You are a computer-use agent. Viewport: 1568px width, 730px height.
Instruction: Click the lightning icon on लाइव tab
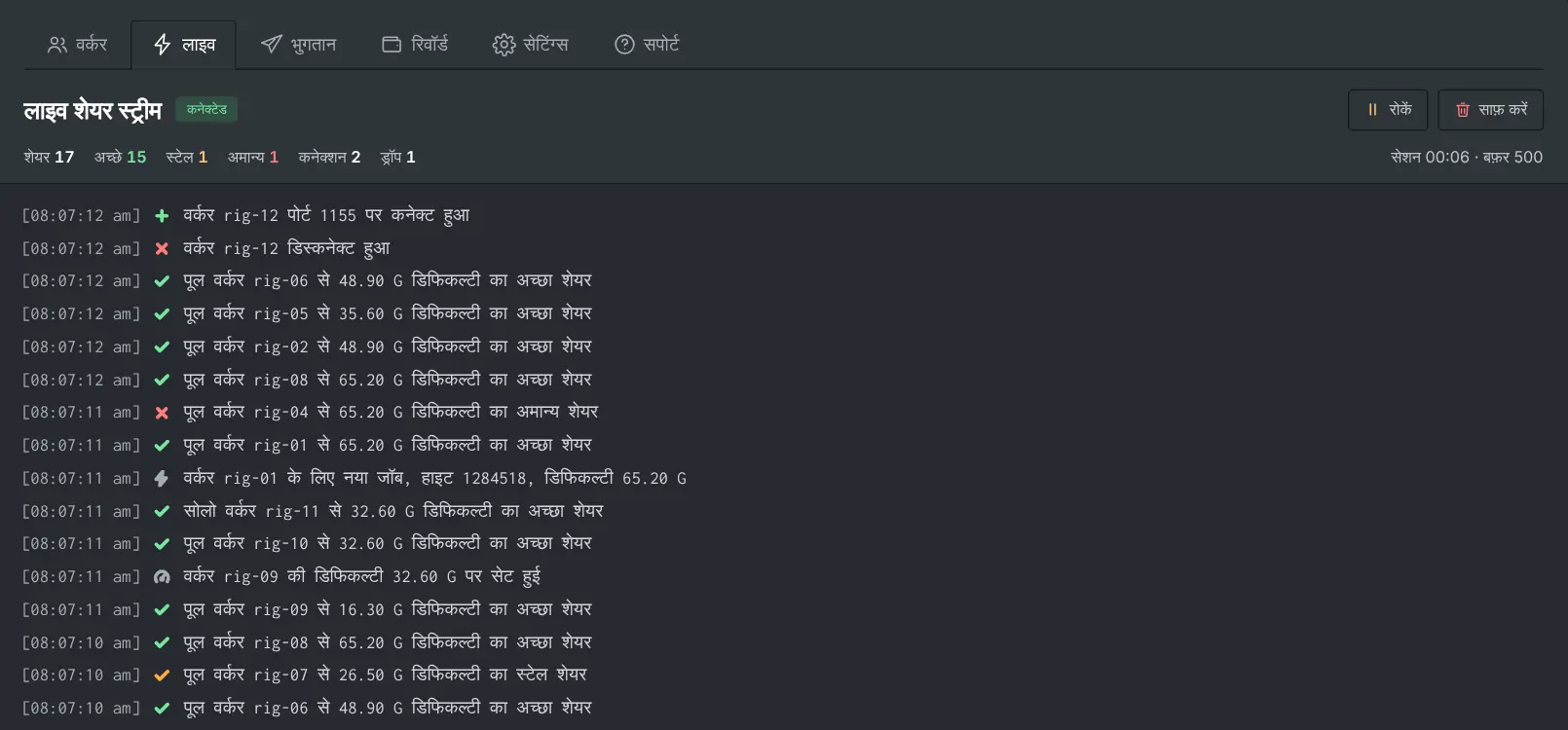163,45
